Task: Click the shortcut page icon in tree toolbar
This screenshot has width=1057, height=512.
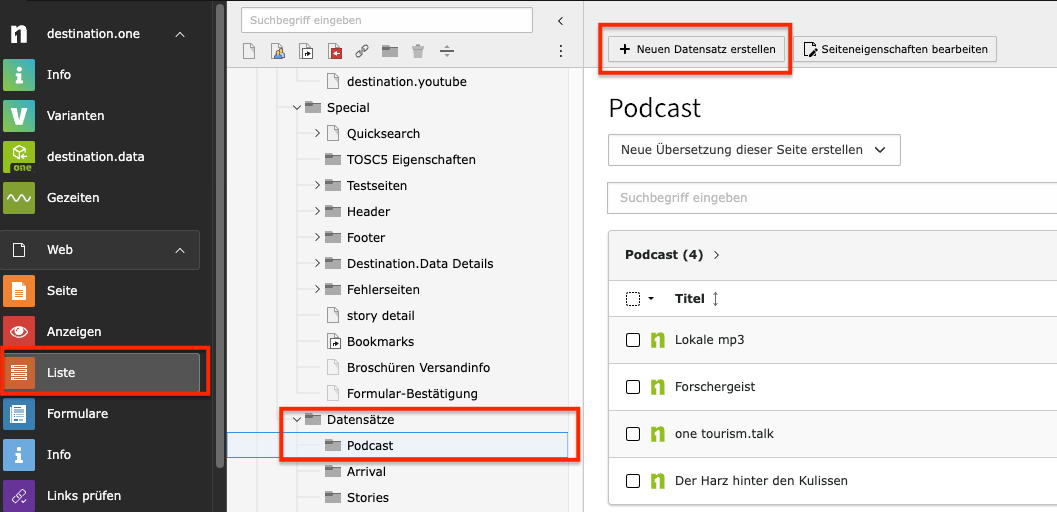Action: point(307,51)
